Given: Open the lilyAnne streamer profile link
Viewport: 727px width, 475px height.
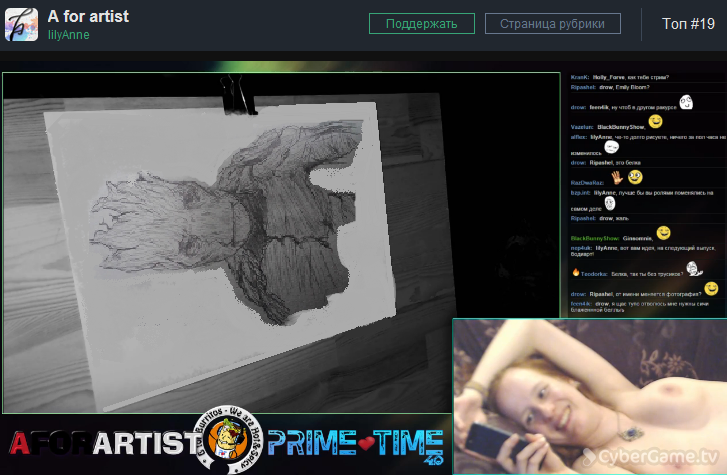Looking at the screenshot, I should coord(69,35).
